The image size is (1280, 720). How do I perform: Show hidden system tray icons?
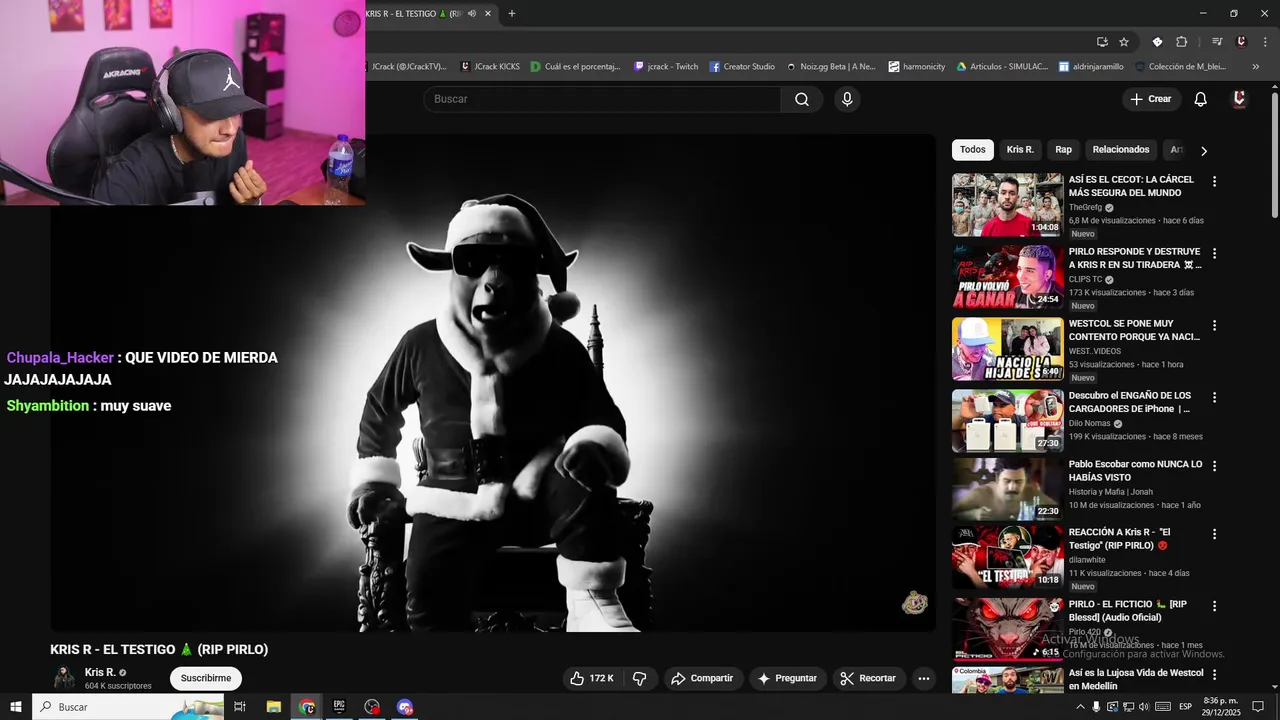coord(1080,707)
